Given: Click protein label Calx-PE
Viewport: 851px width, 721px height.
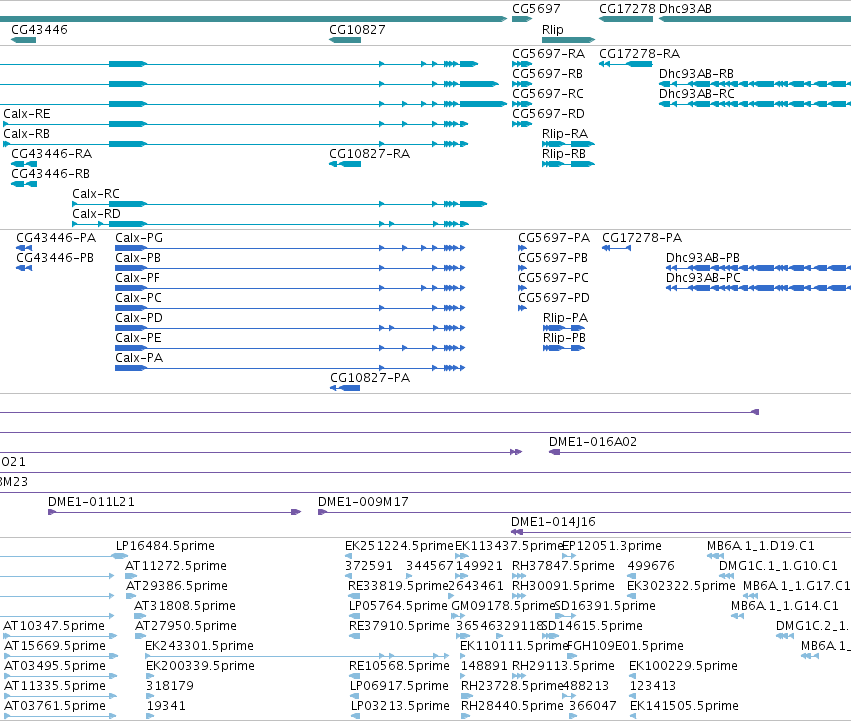Looking at the screenshot, I should [138, 339].
